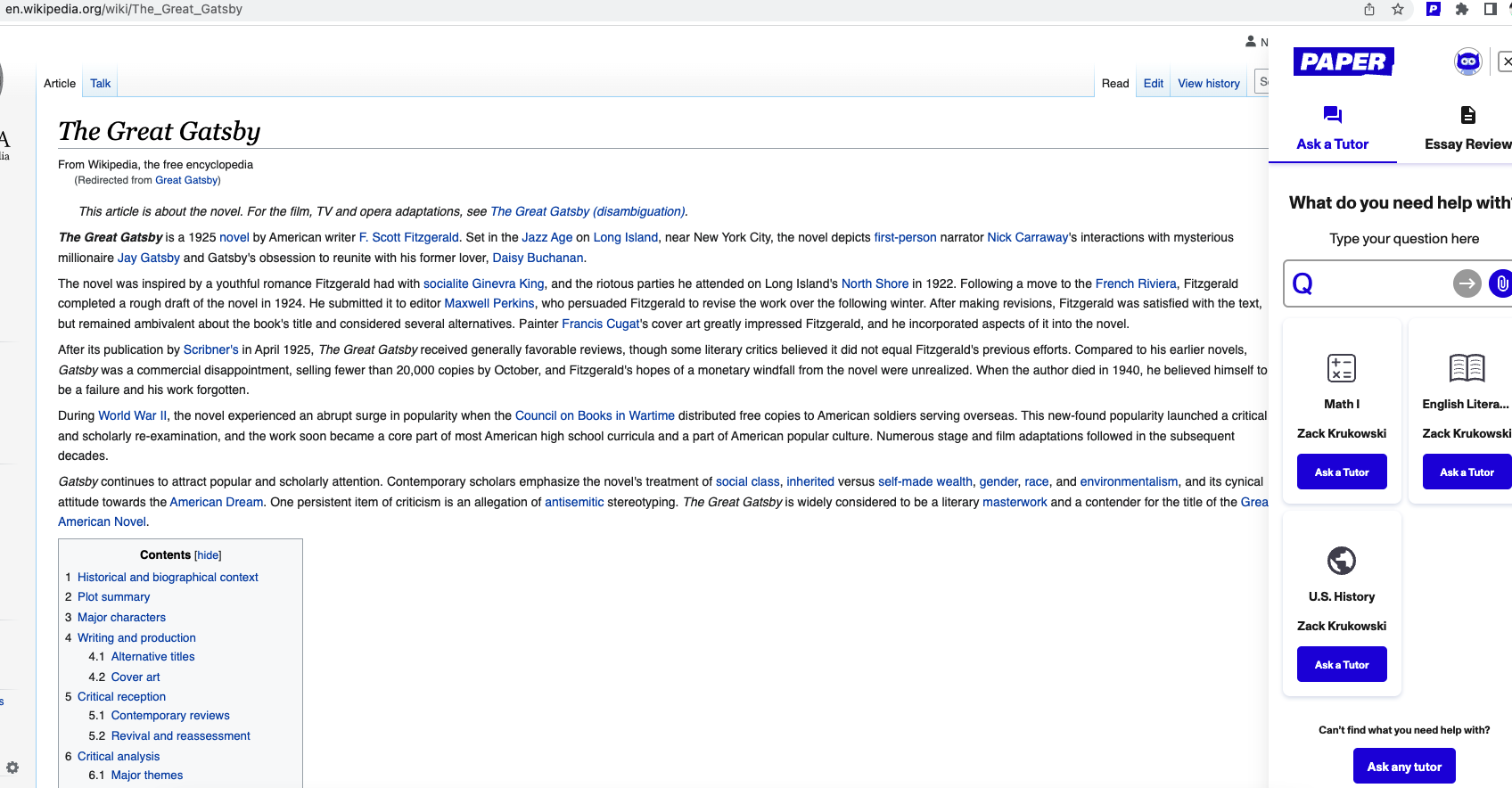1512x788 pixels.
Task: Click the Ask a Tutor chat icon
Action: (x=1333, y=114)
